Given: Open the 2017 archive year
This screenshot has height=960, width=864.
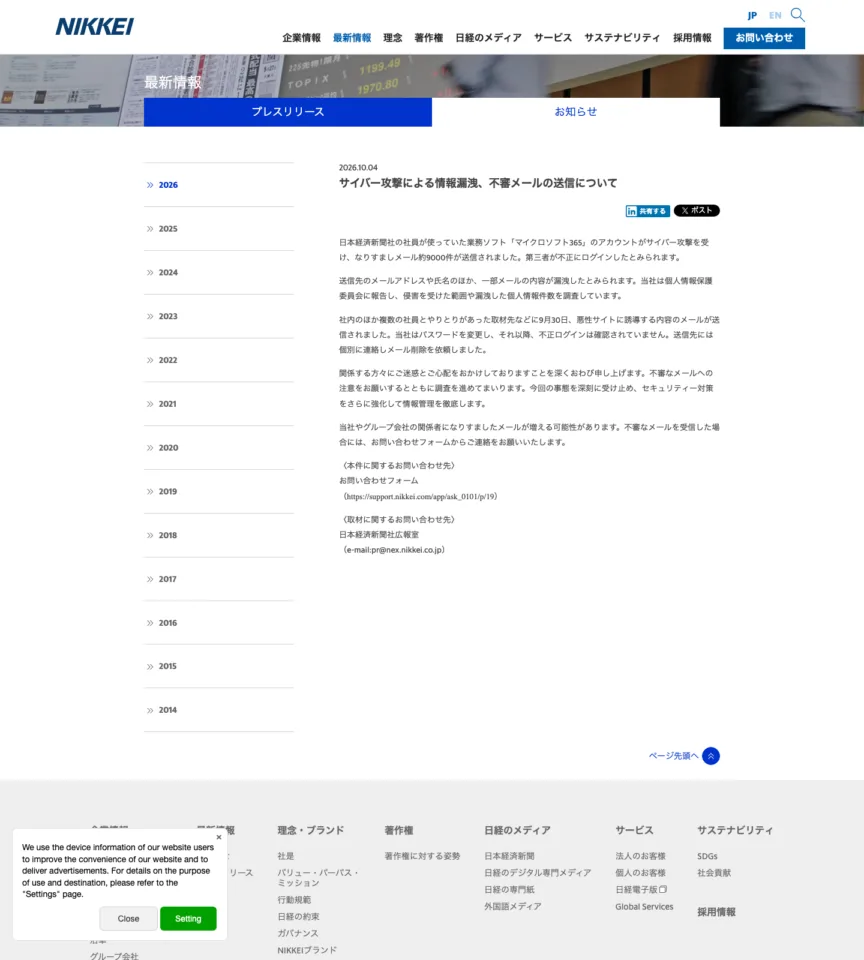Looking at the screenshot, I should tap(219, 579).
